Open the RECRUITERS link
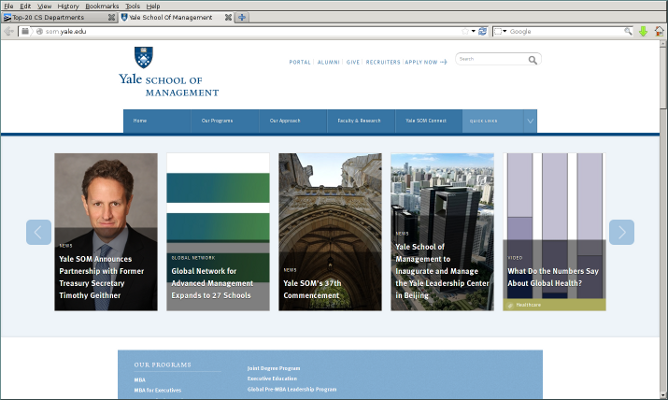This screenshot has width=668, height=400. point(383,62)
